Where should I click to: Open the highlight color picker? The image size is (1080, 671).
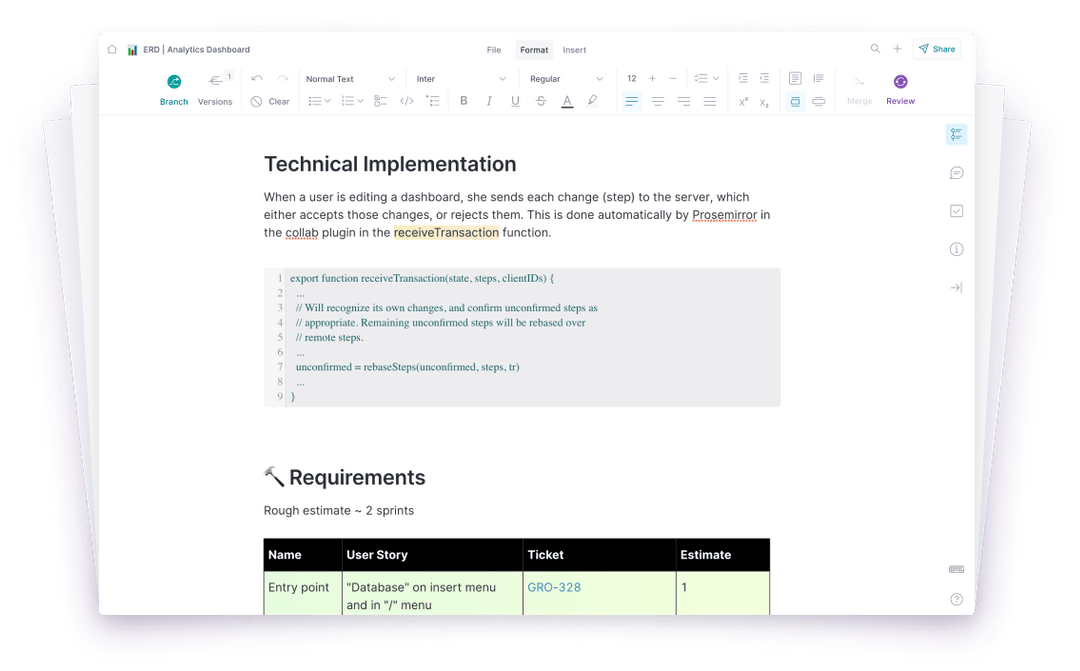click(592, 101)
